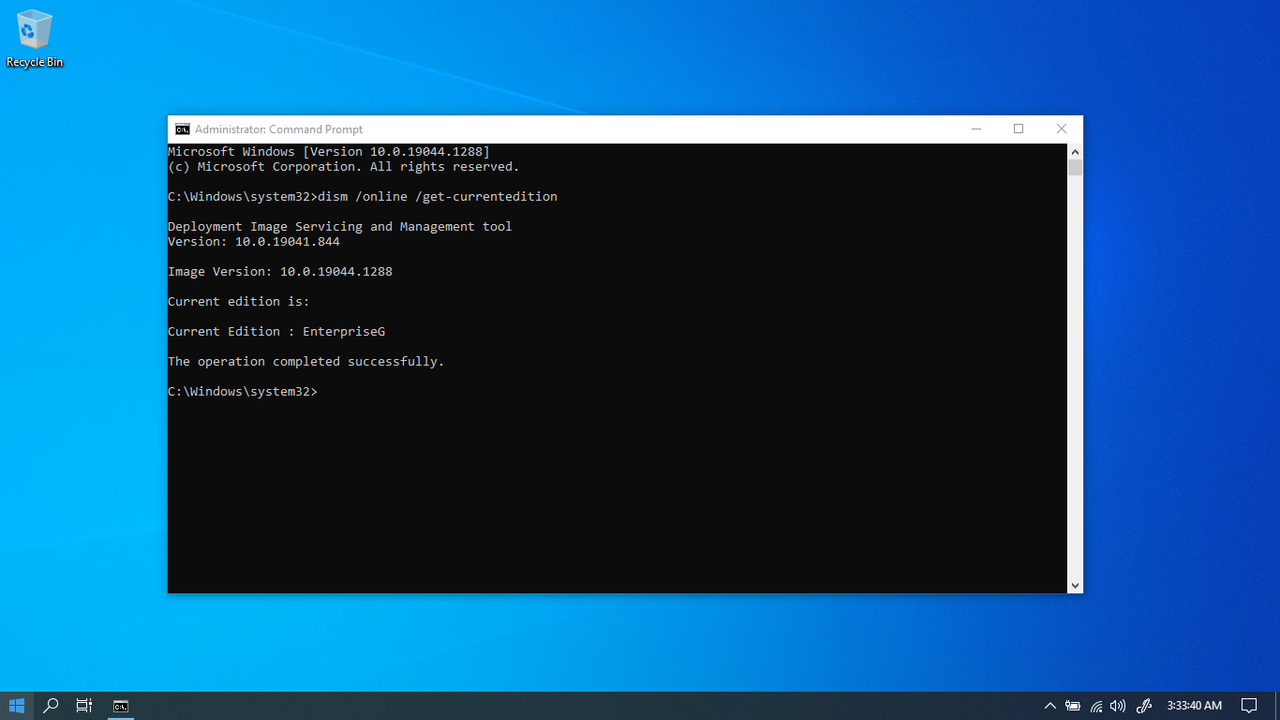Viewport: 1280px width, 720px height.
Task: Maximize the Command Prompt window
Action: 1019,129
